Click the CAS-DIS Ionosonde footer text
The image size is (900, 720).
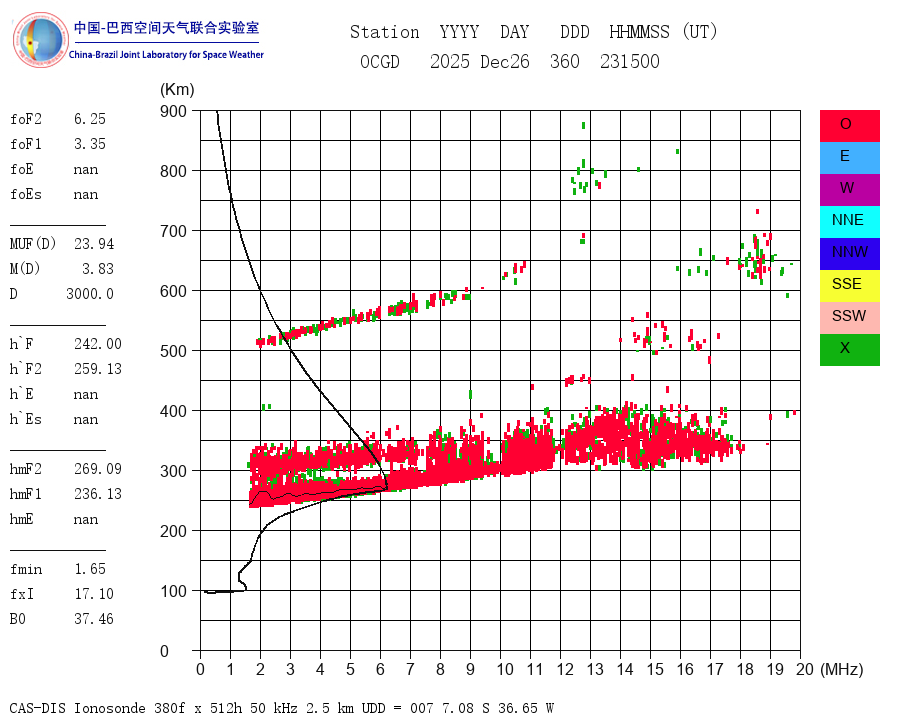pos(281,708)
